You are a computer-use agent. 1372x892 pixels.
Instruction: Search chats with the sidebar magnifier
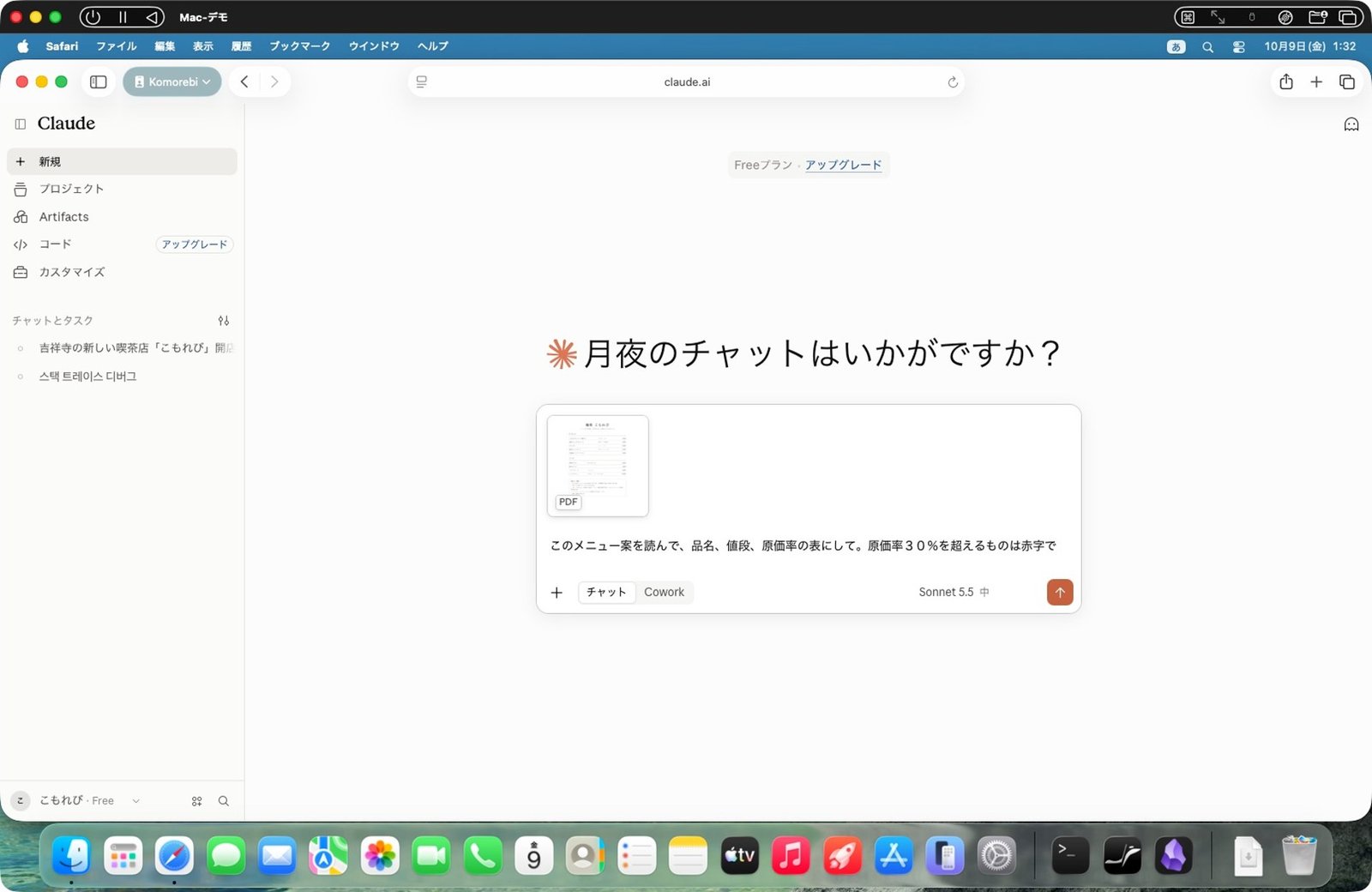pos(224,801)
